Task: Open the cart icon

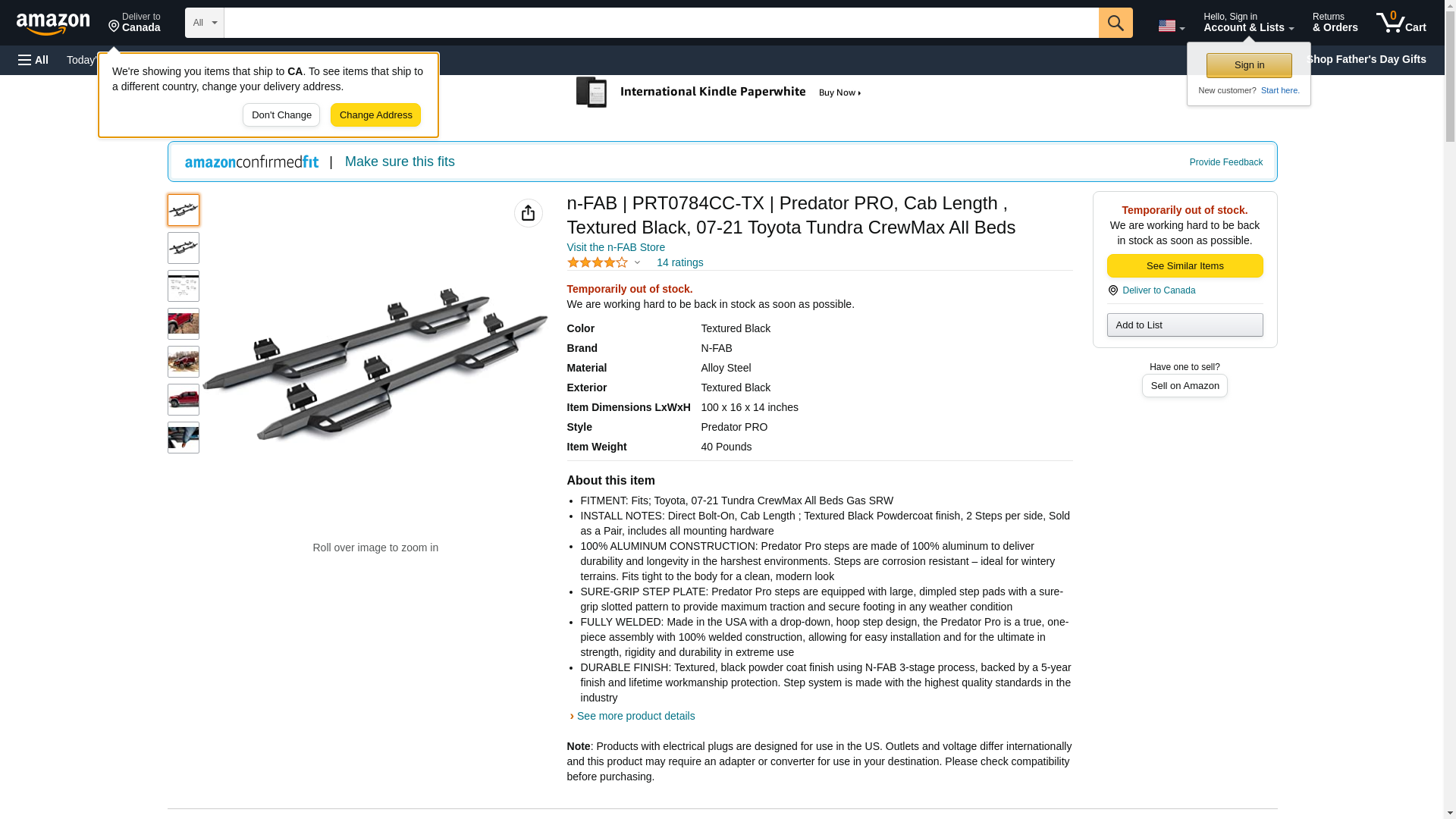Action: click(1401, 23)
